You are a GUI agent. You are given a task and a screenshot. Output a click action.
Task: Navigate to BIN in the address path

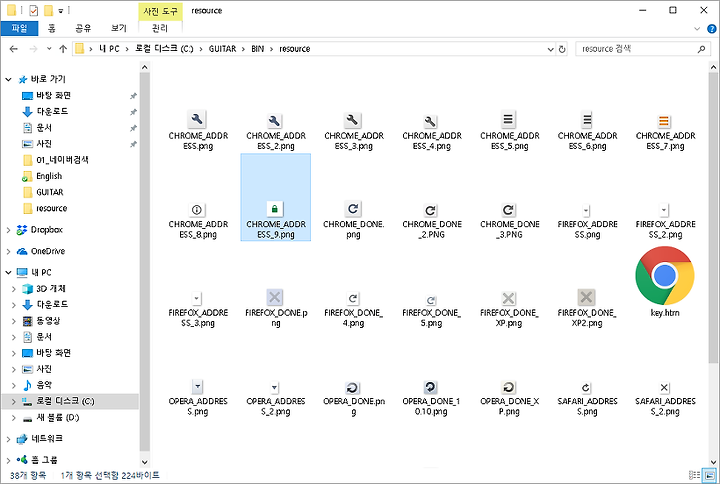click(x=258, y=49)
